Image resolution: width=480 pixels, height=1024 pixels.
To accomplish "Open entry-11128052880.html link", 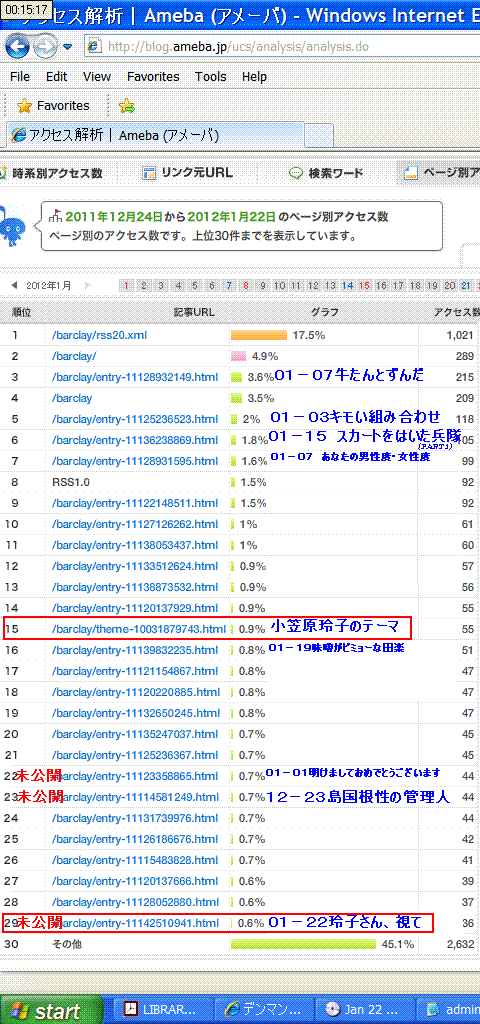I will pyautogui.click(x=135, y=901).
